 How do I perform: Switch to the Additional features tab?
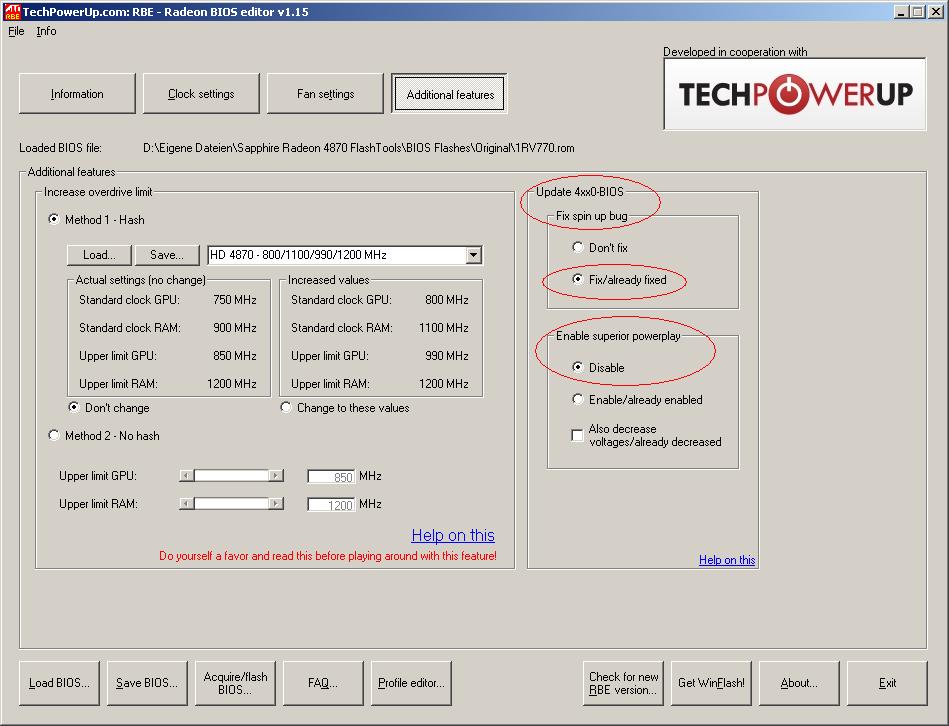tap(449, 94)
